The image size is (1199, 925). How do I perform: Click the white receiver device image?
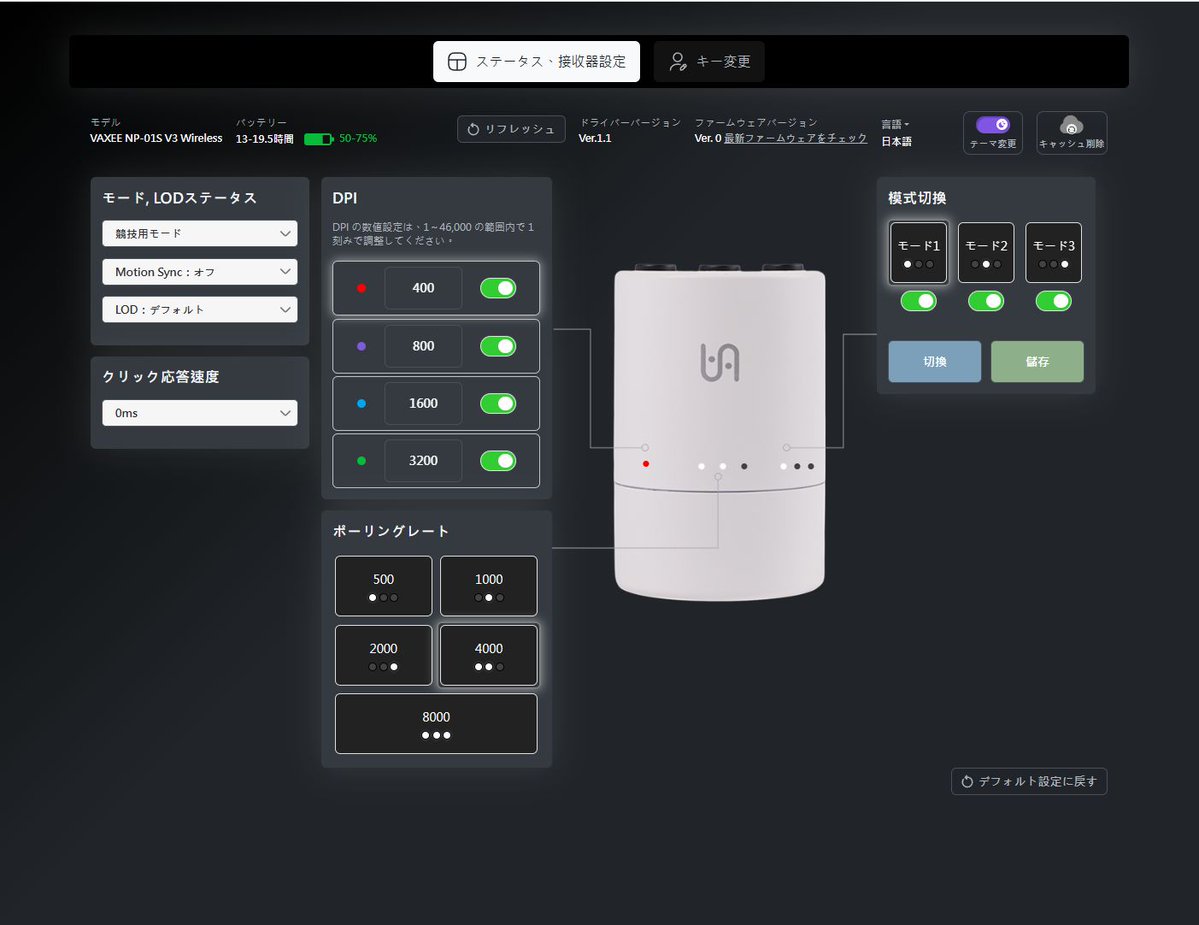(x=720, y=432)
